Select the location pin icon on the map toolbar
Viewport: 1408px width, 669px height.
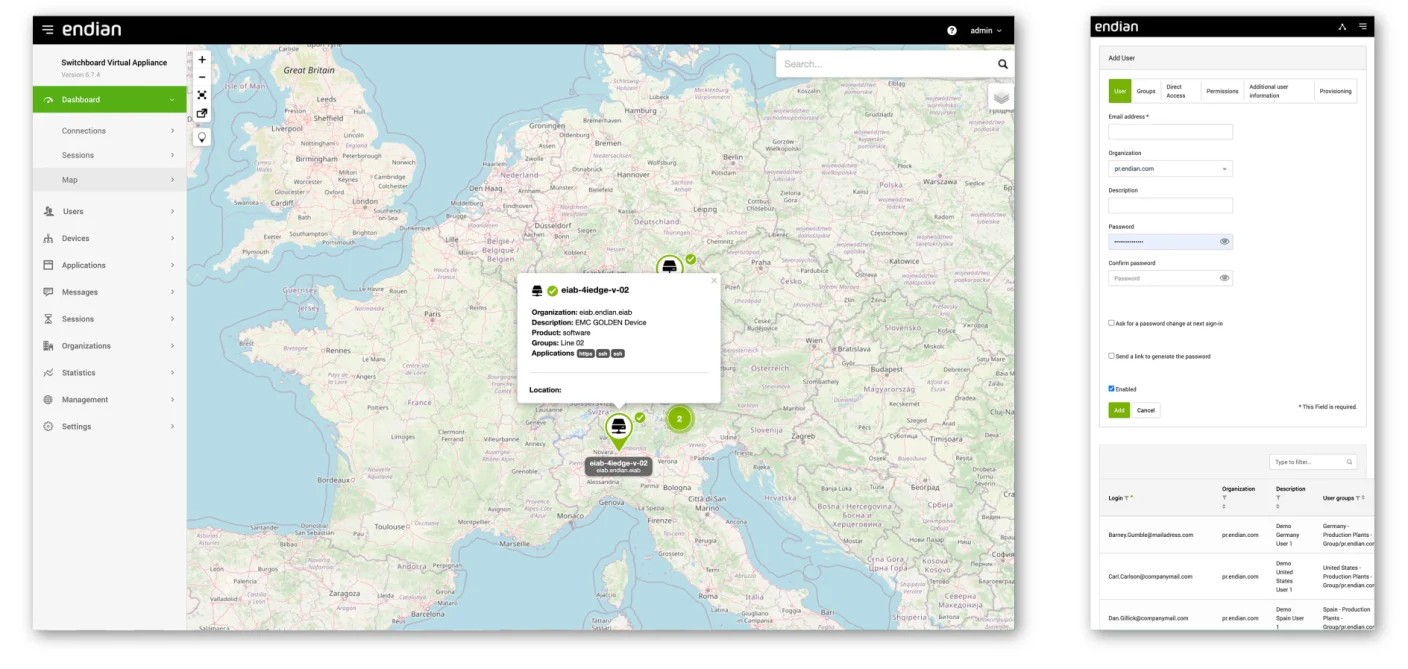202,136
